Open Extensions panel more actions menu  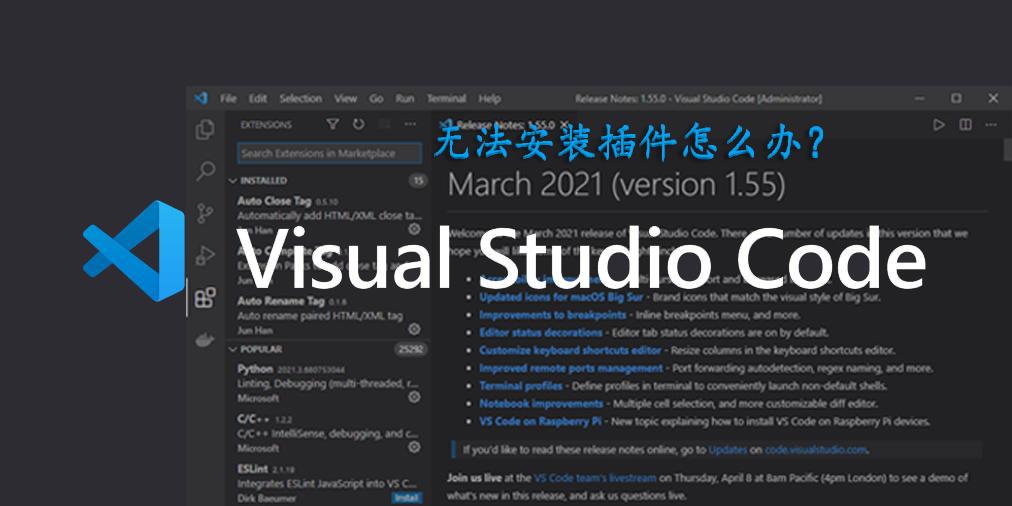[410, 124]
